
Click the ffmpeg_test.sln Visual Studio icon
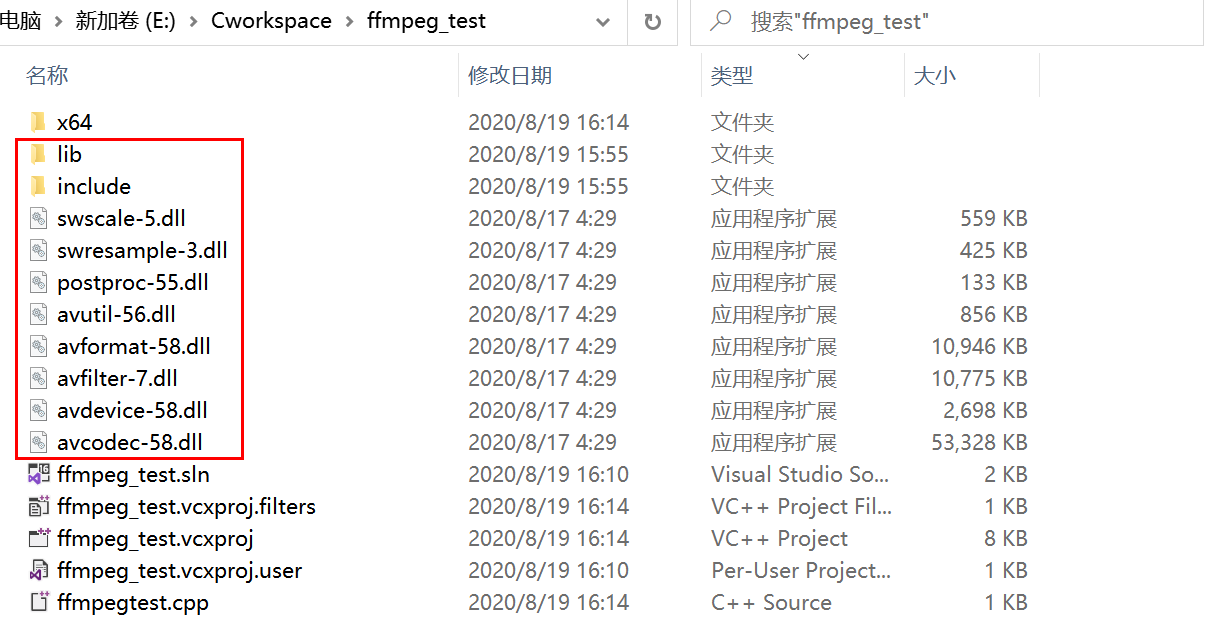(38, 474)
